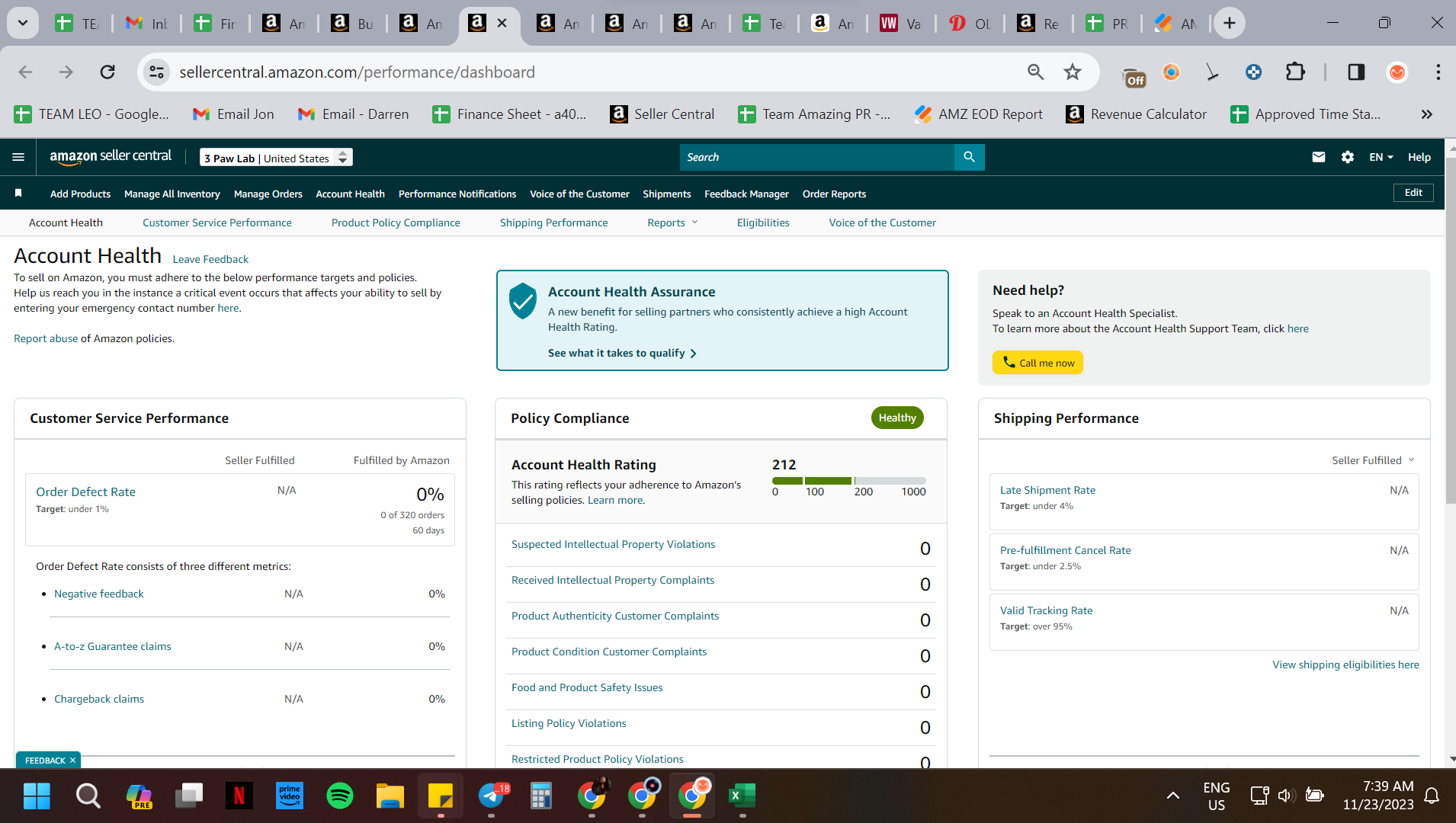Click the Windows Start button
1456x823 pixels.
coord(37,796)
